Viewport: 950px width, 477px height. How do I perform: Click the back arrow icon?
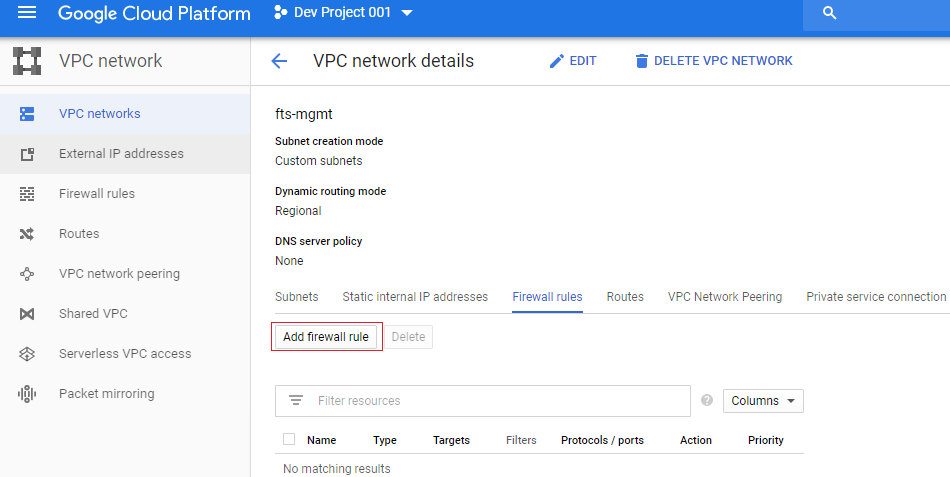point(279,61)
